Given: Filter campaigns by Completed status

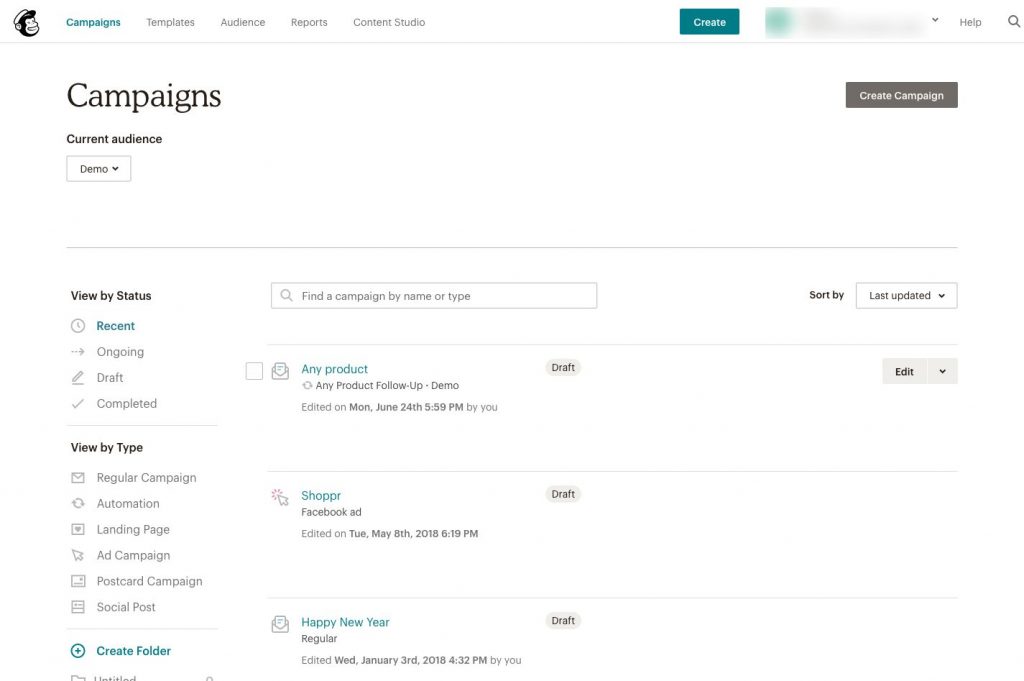Looking at the screenshot, I should pyautogui.click(x=127, y=404).
